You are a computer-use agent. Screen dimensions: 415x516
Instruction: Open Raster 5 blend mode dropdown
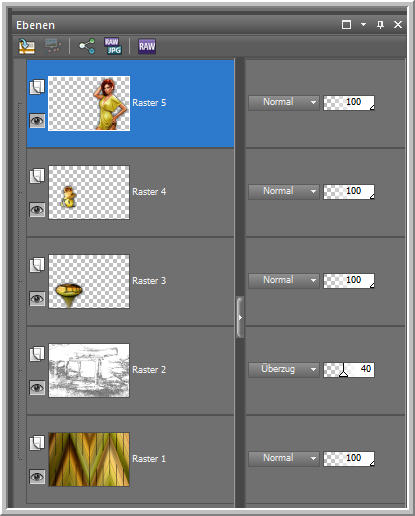[284, 102]
